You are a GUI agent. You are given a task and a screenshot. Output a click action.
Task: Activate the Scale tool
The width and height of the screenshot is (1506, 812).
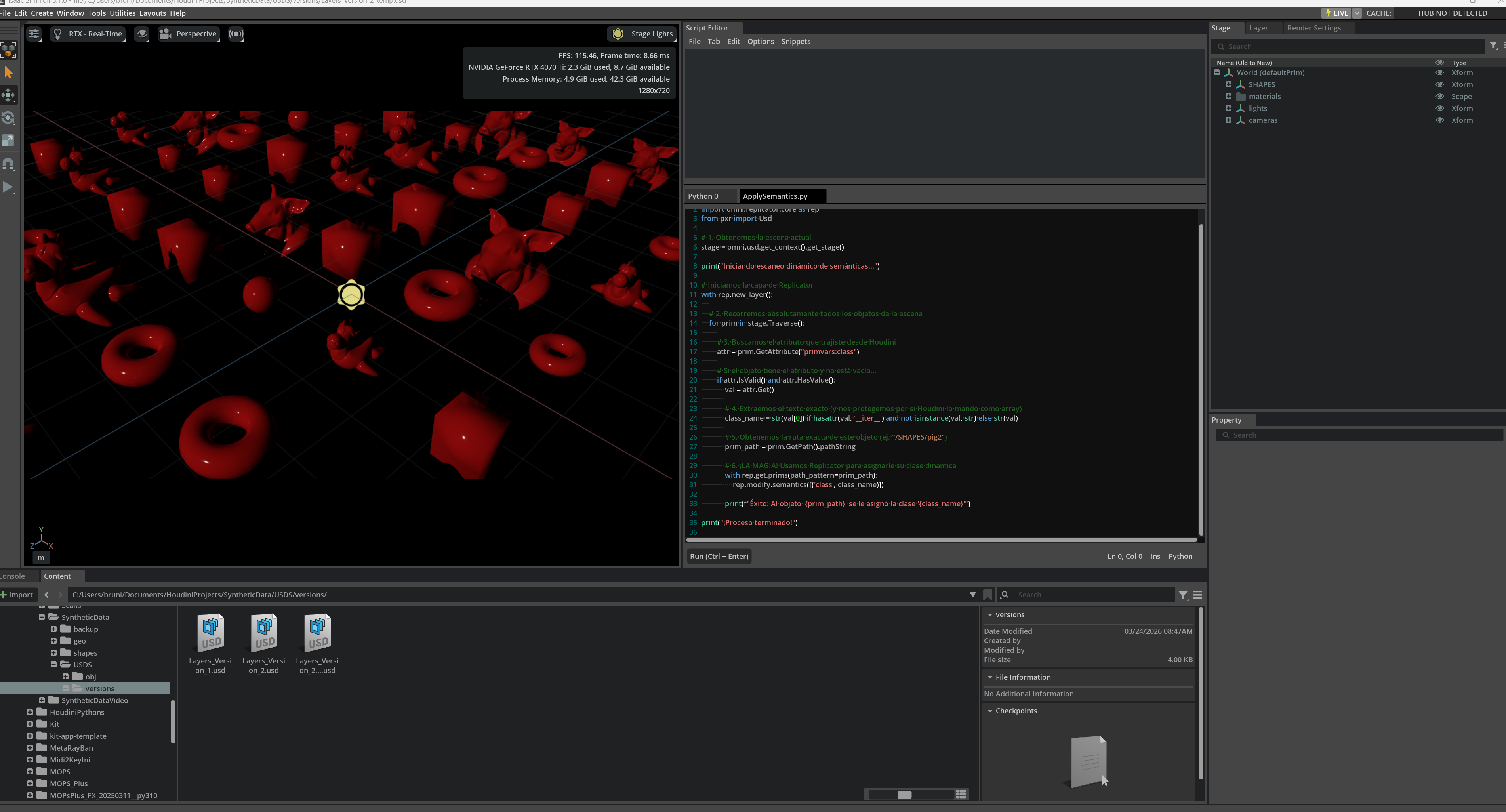coord(8,141)
